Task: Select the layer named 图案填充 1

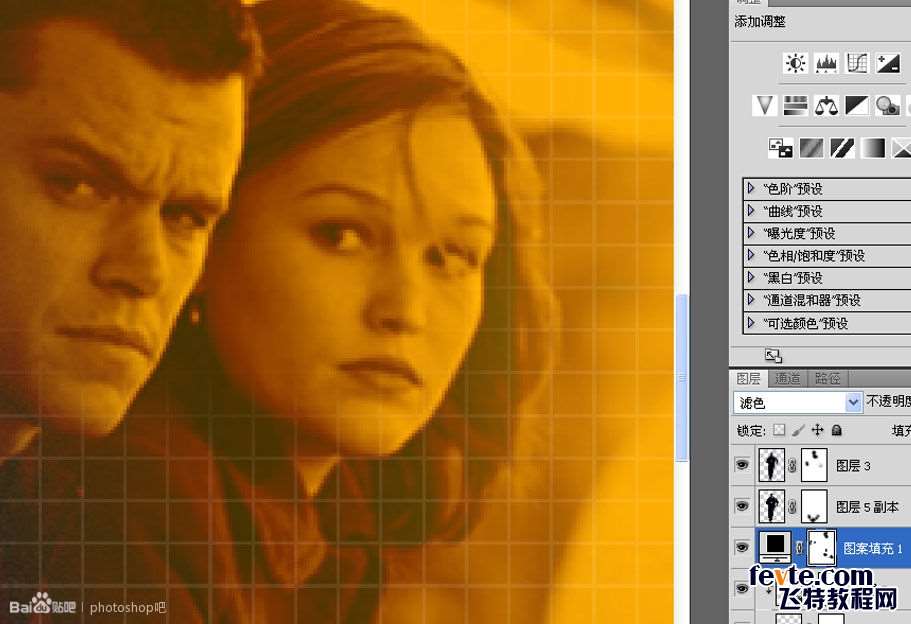Action: [873, 548]
